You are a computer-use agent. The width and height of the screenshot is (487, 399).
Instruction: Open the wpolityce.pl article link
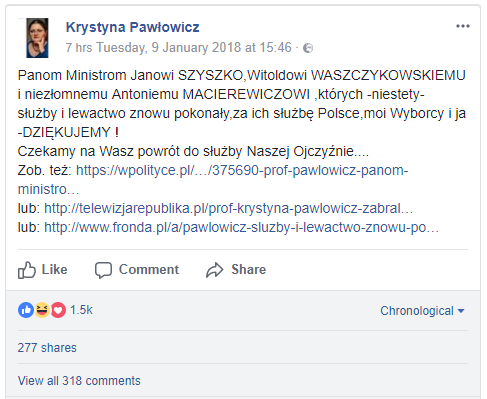click(213, 180)
